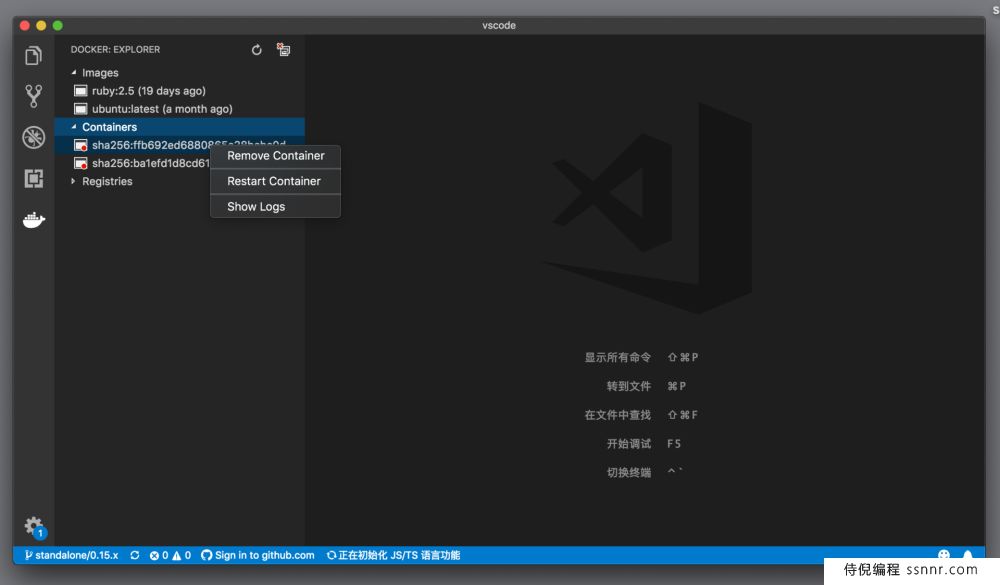The image size is (1000, 585).
Task: Open the Source Control view
Action: (34, 96)
